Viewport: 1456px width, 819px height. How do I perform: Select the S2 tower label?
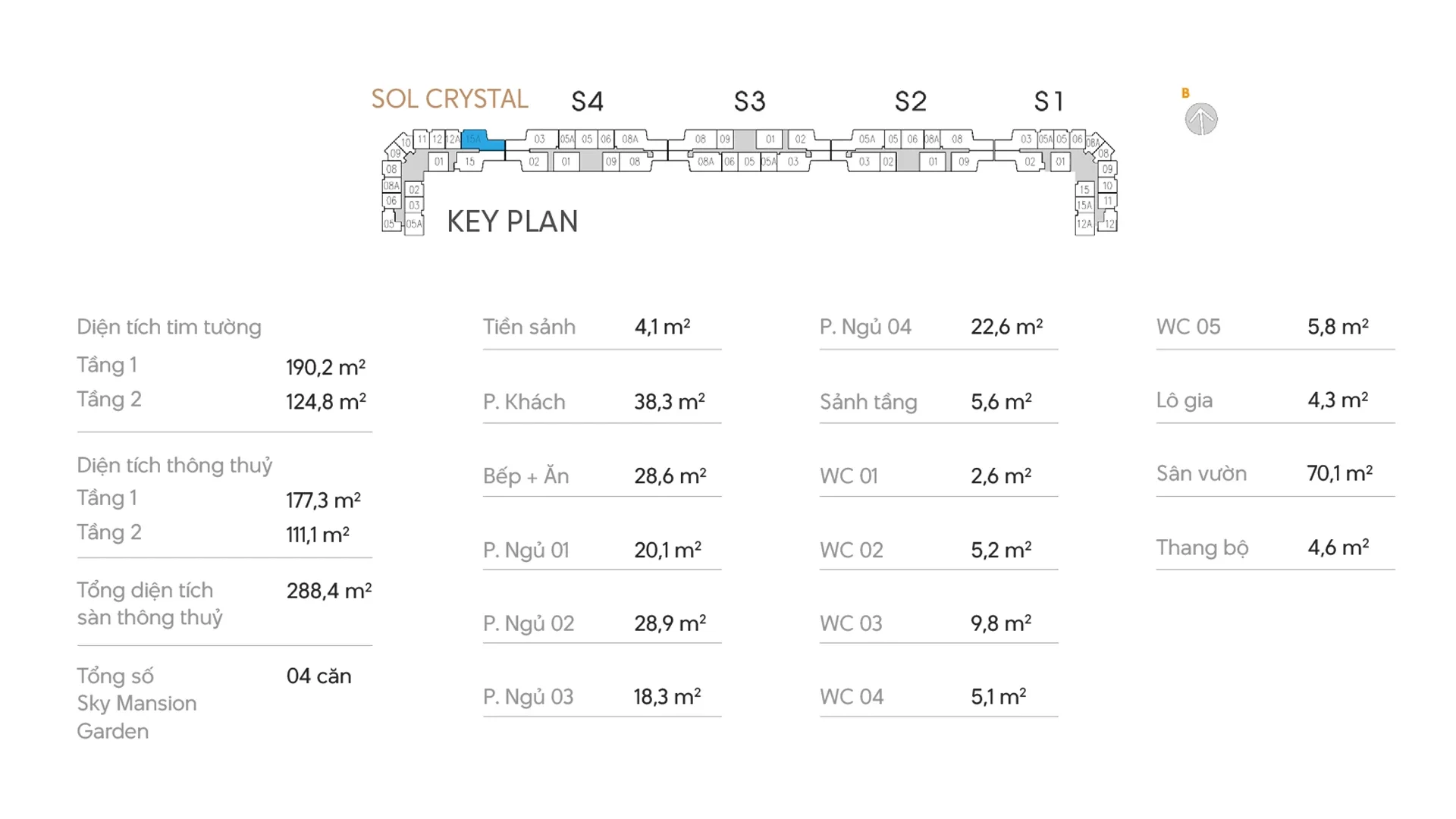tap(910, 102)
